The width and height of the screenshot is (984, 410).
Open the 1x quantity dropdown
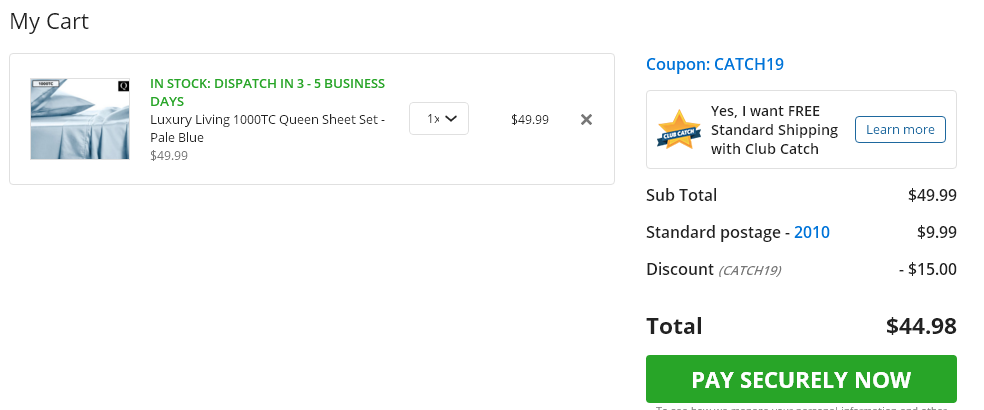pyautogui.click(x=439, y=119)
